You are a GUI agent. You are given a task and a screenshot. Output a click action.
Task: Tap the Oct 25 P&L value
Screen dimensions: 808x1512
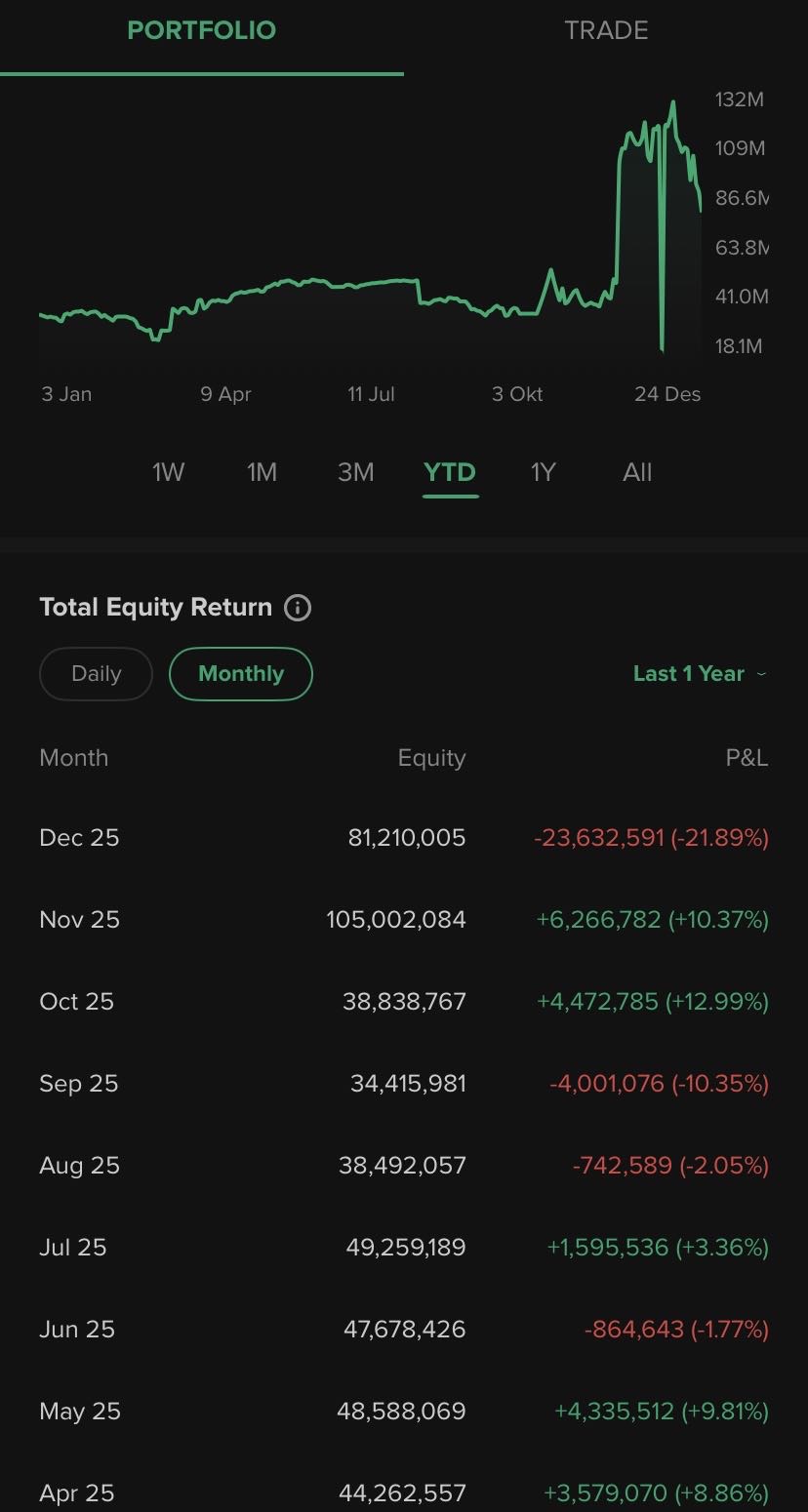652,1002
